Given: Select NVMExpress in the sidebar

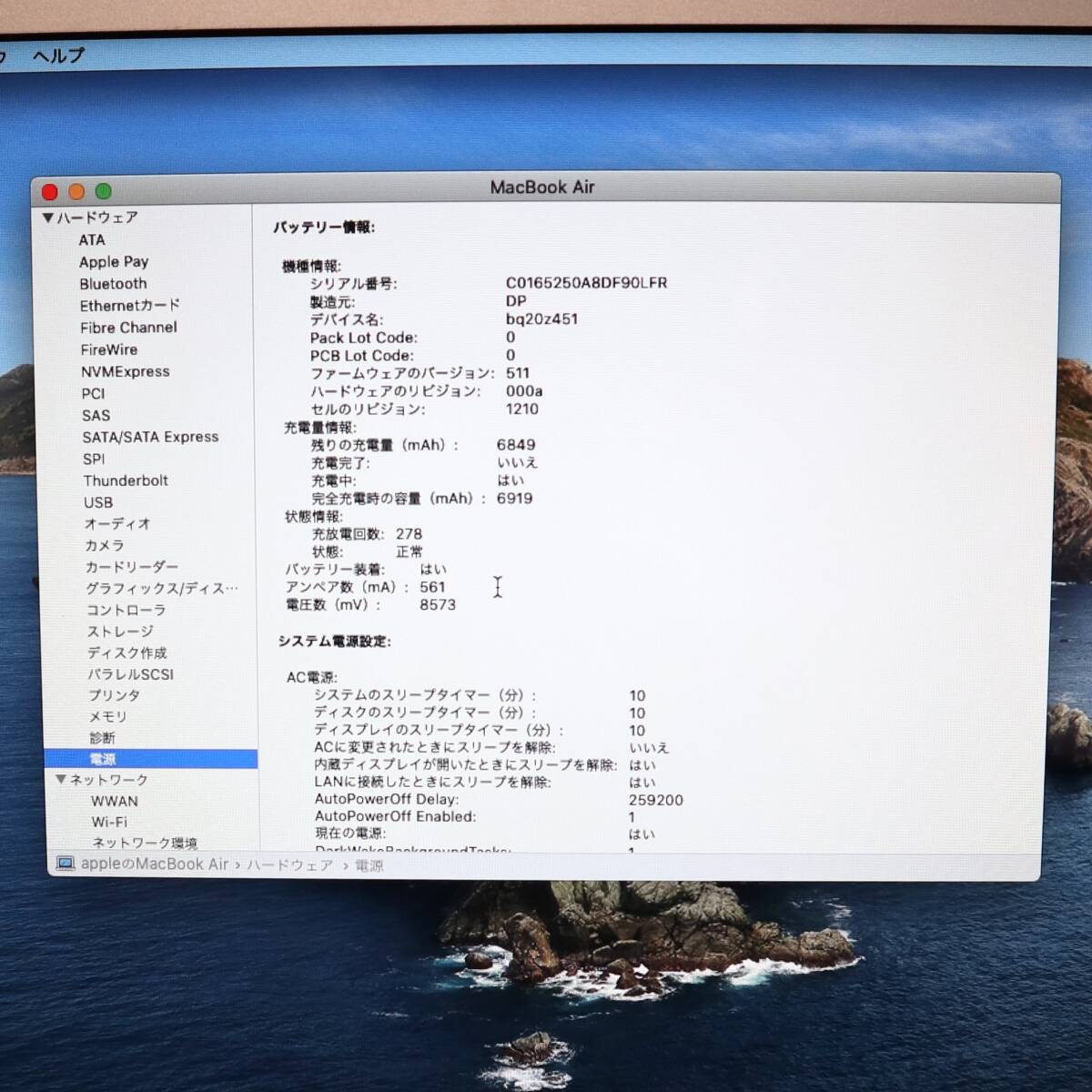Looking at the screenshot, I should pyautogui.click(x=126, y=371).
